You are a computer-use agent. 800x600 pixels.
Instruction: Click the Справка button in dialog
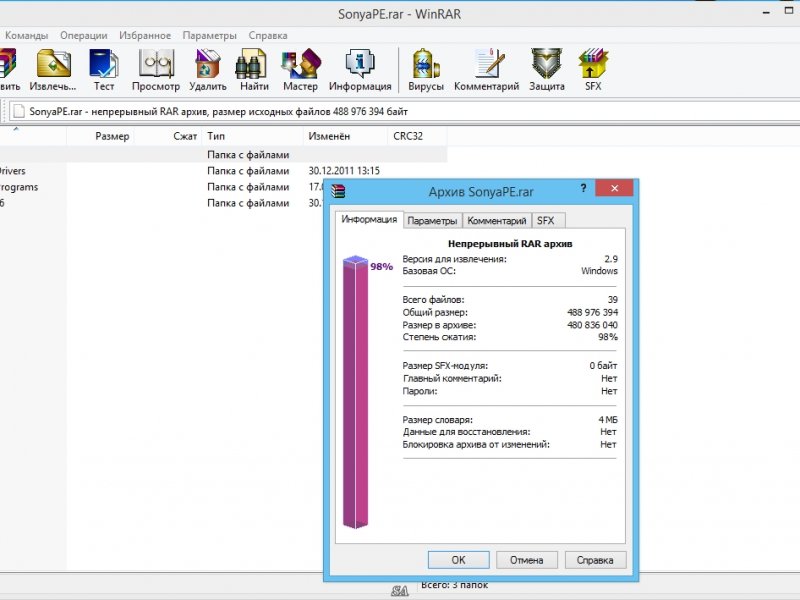pos(595,560)
